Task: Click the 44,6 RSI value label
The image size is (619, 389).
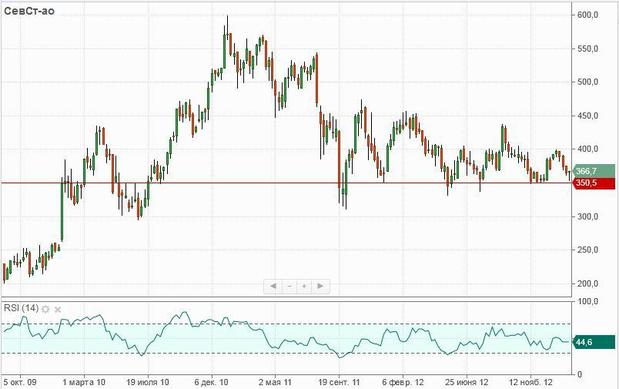Action: tap(594, 342)
